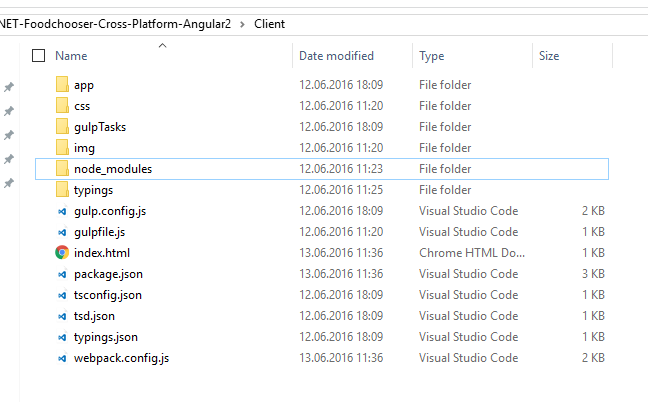Select the index.html file name
The width and height of the screenshot is (648, 402).
(x=102, y=253)
